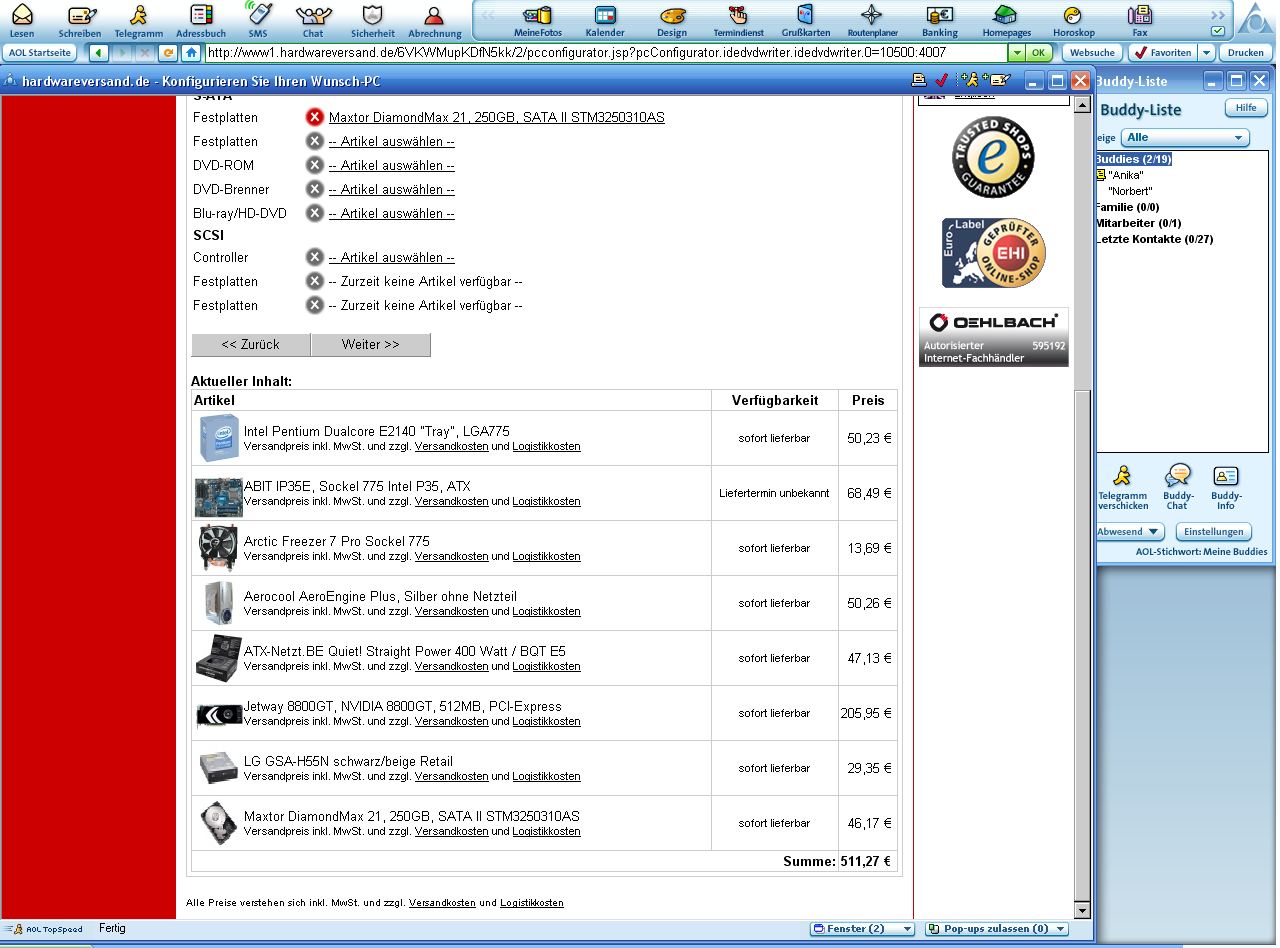Click the Websuche button
This screenshot has height=948, width=1280.
point(1092,52)
